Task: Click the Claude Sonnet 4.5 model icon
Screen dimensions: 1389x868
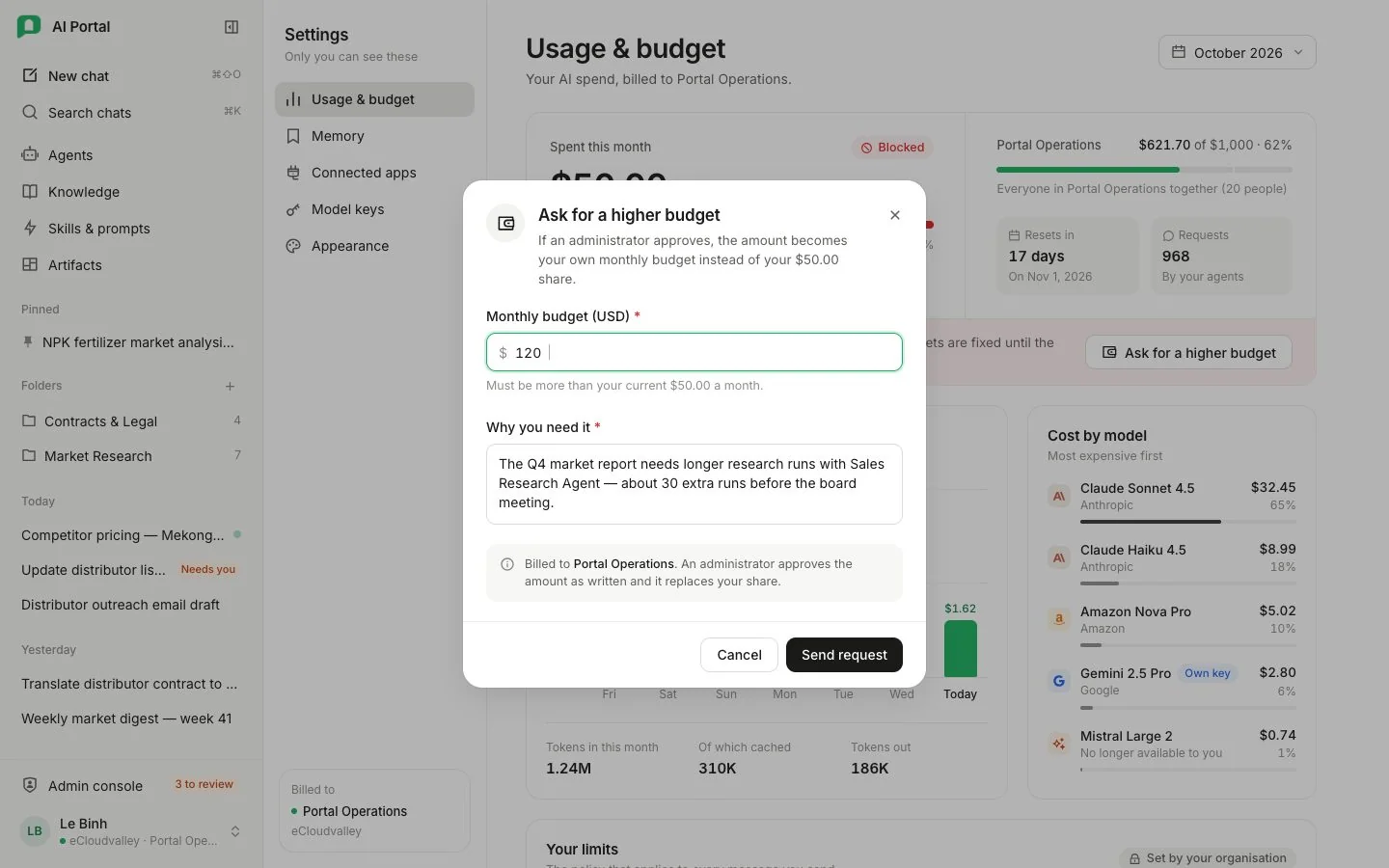Action: coord(1059,496)
